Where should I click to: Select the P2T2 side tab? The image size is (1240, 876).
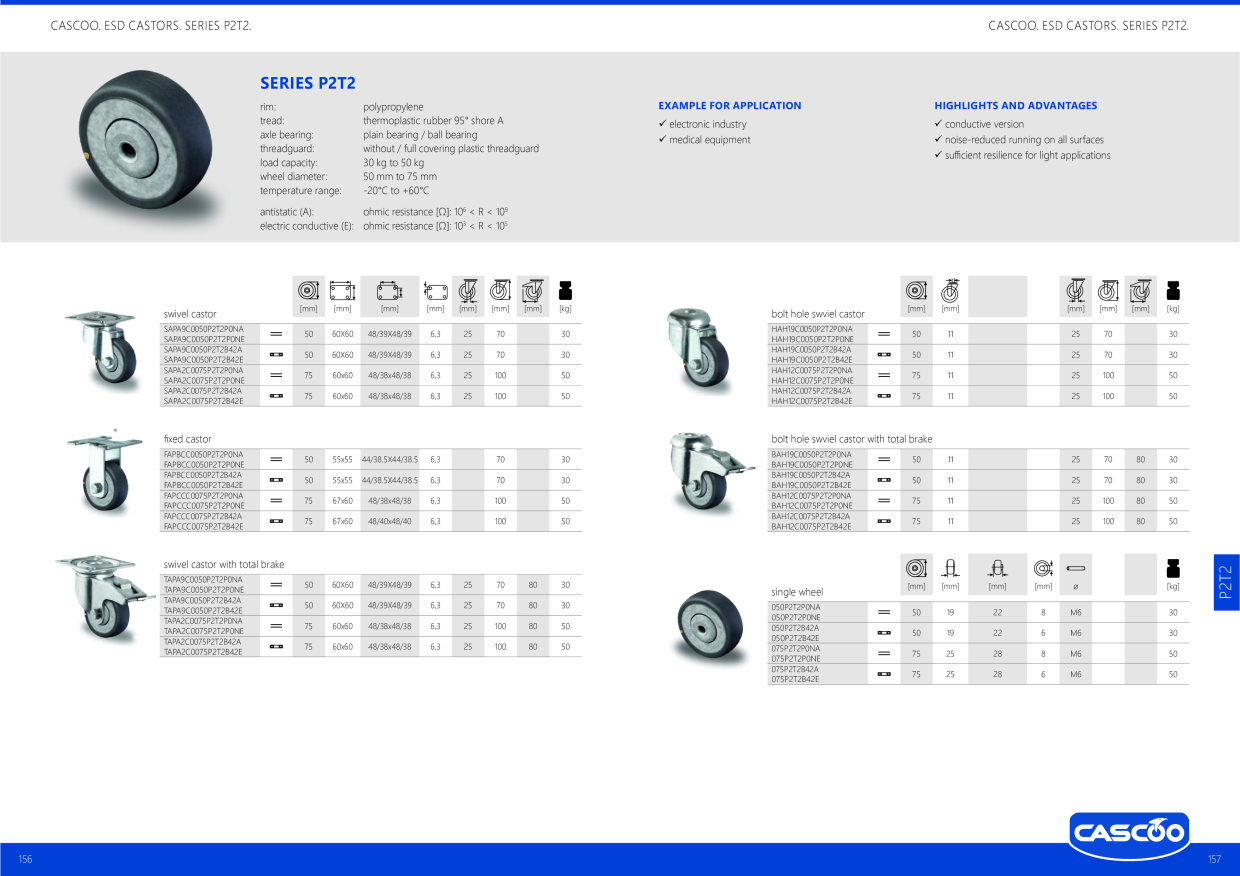[1226, 582]
